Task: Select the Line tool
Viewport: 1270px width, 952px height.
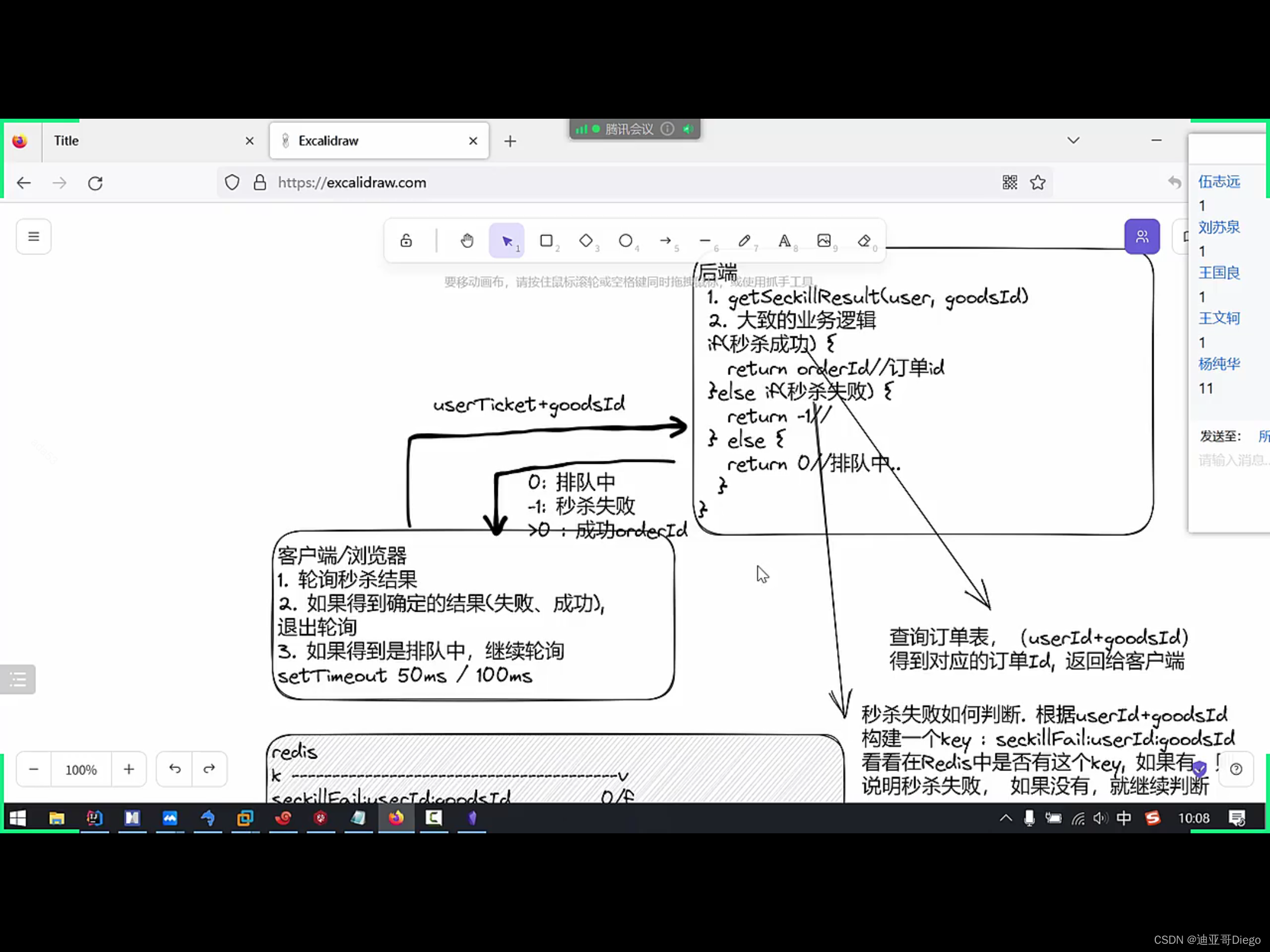Action: click(x=705, y=240)
